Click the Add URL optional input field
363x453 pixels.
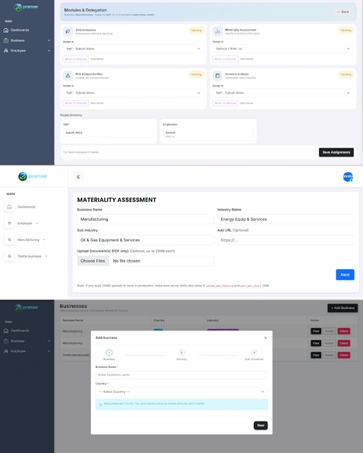[286, 240]
